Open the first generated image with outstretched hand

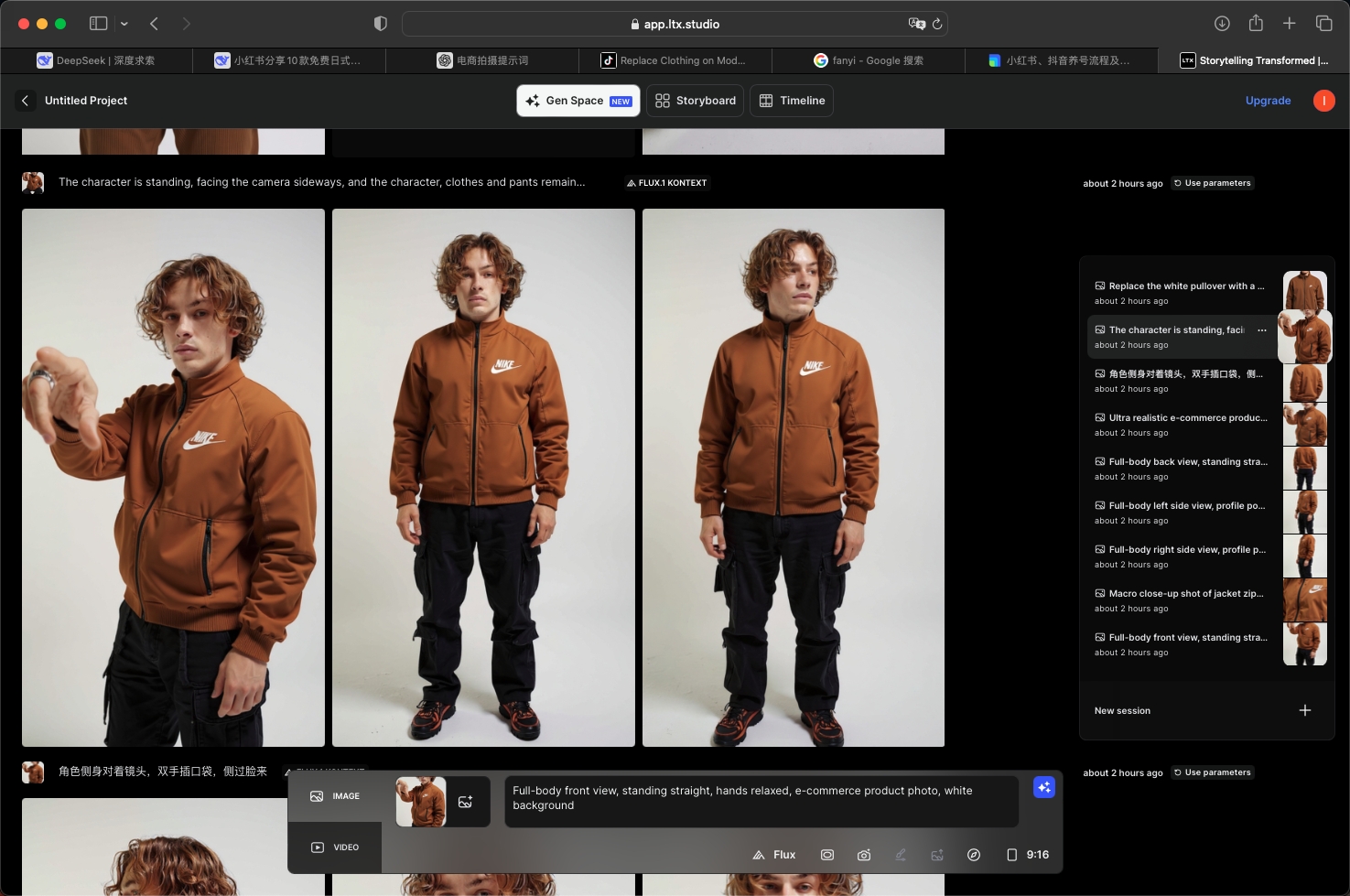(x=173, y=478)
